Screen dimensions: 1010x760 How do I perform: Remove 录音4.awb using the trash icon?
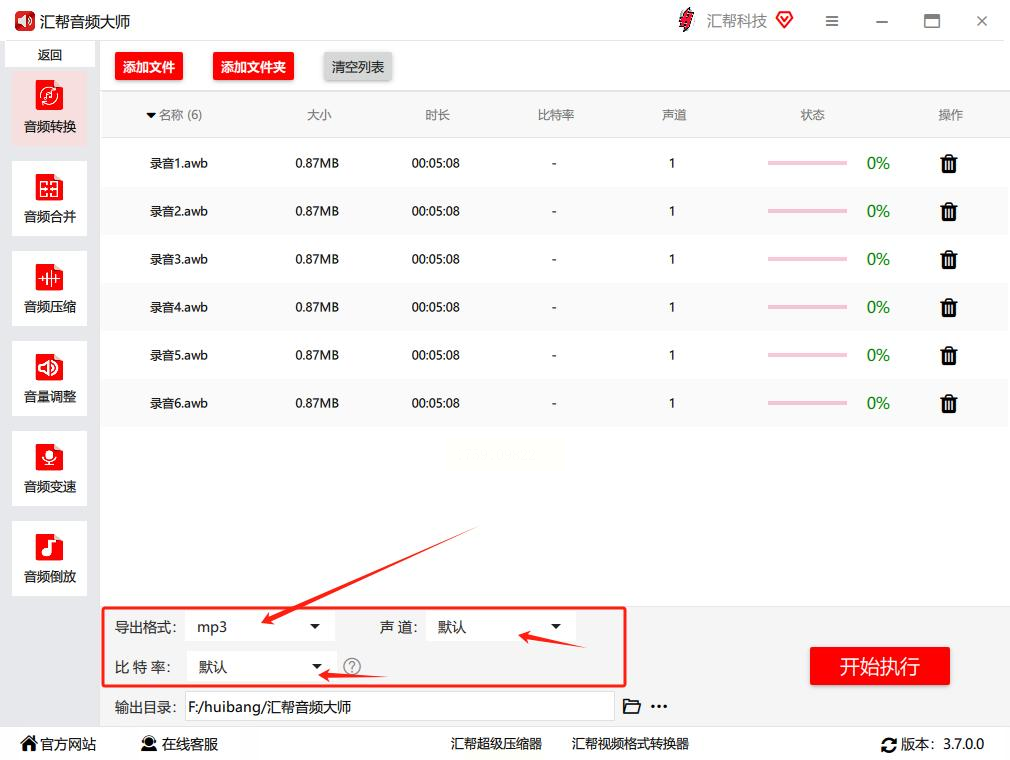click(x=948, y=308)
